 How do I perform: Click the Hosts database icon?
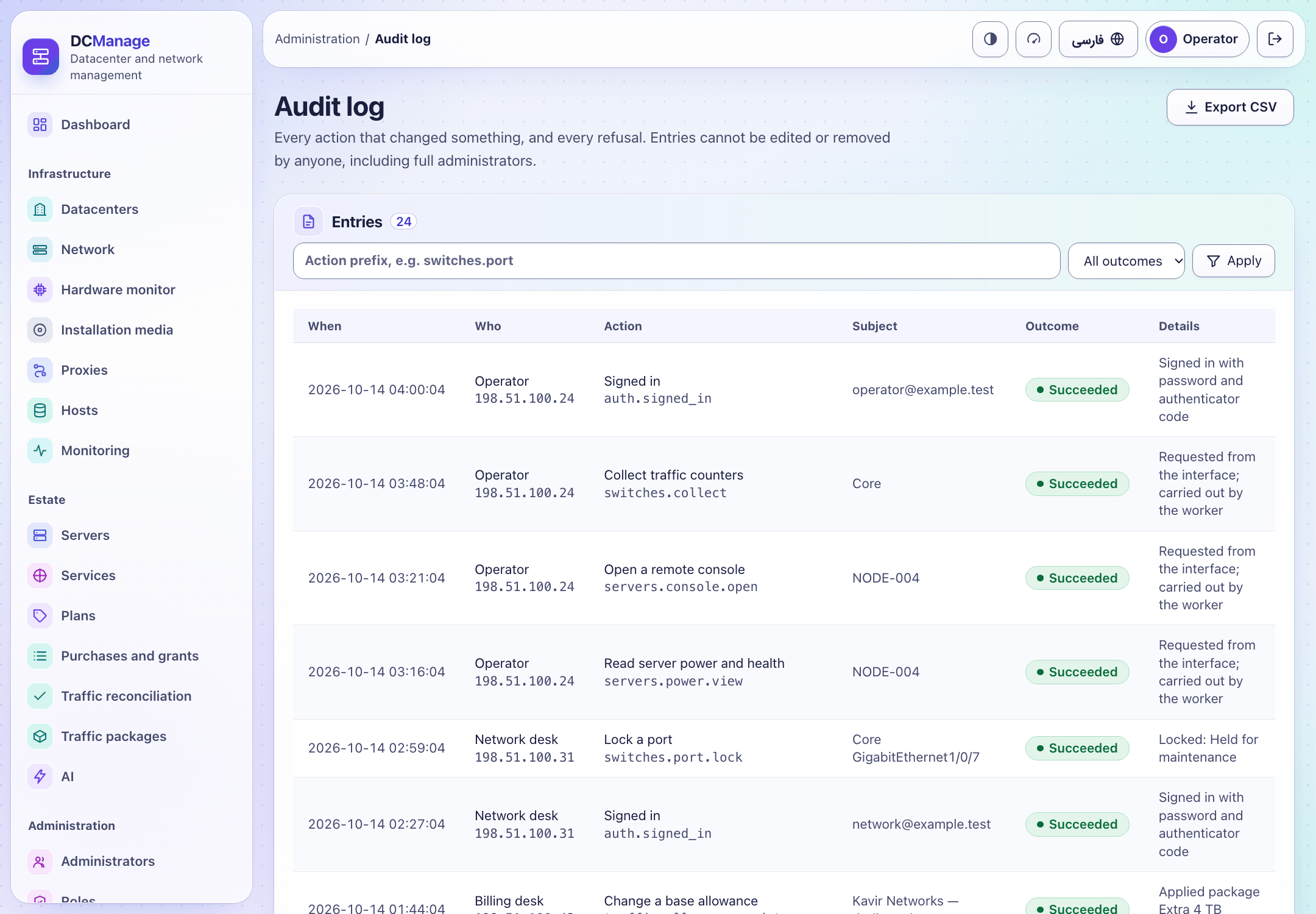(40, 410)
